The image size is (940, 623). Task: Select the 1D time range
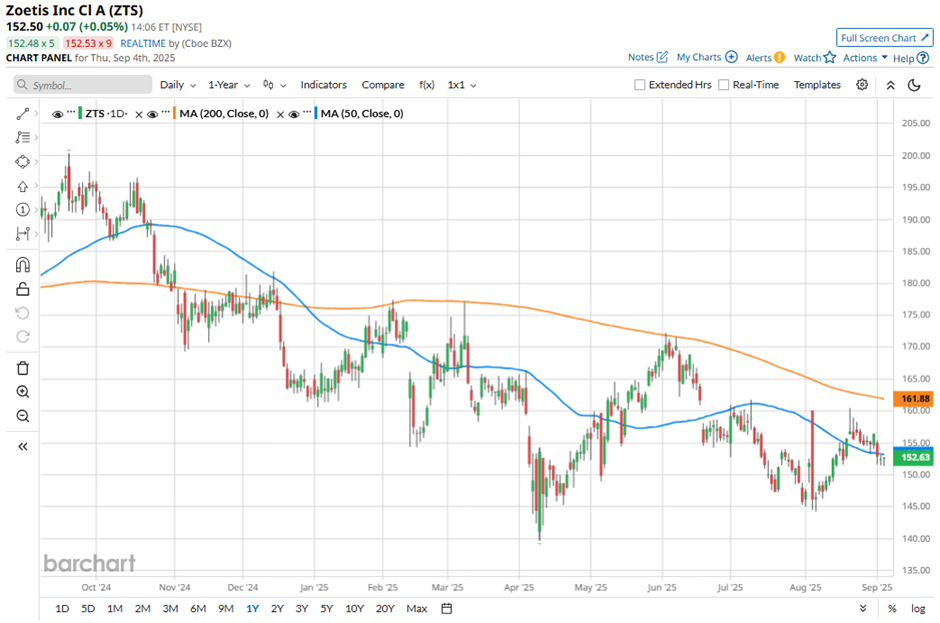[62, 609]
